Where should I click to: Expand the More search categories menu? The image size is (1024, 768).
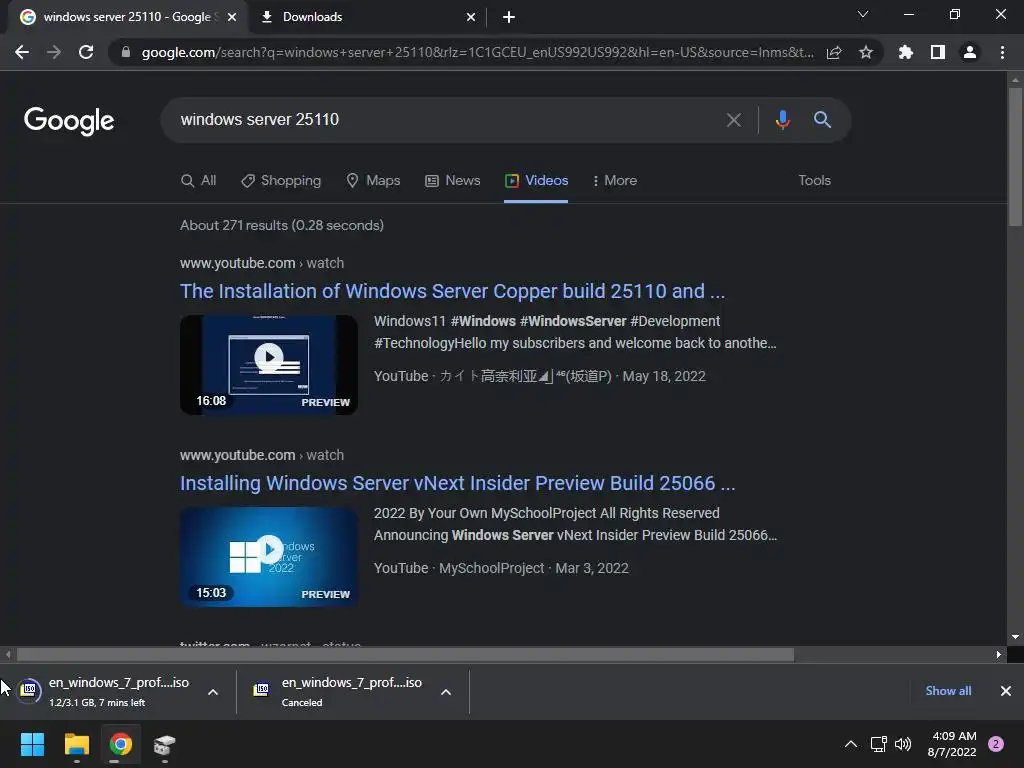point(615,181)
